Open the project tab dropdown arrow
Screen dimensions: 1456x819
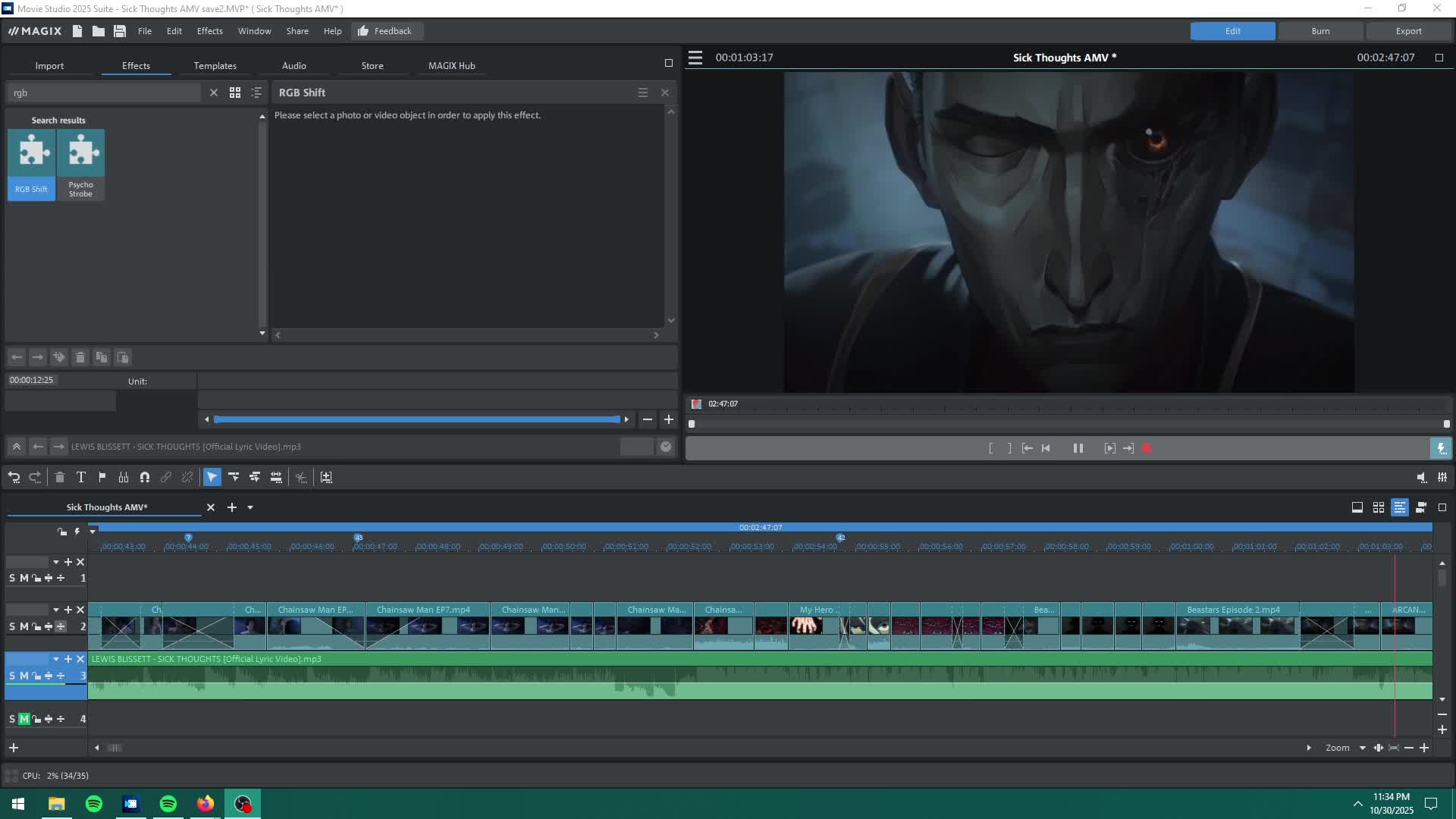(x=250, y=507)
